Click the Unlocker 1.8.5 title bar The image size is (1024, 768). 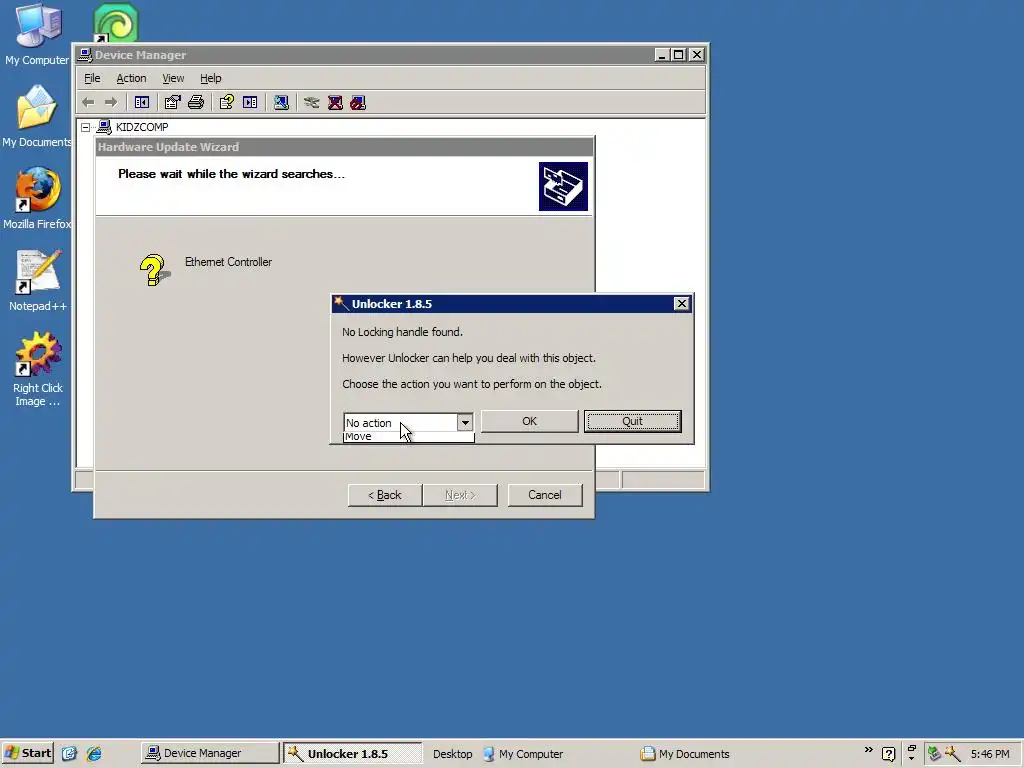tap(511, 304)
